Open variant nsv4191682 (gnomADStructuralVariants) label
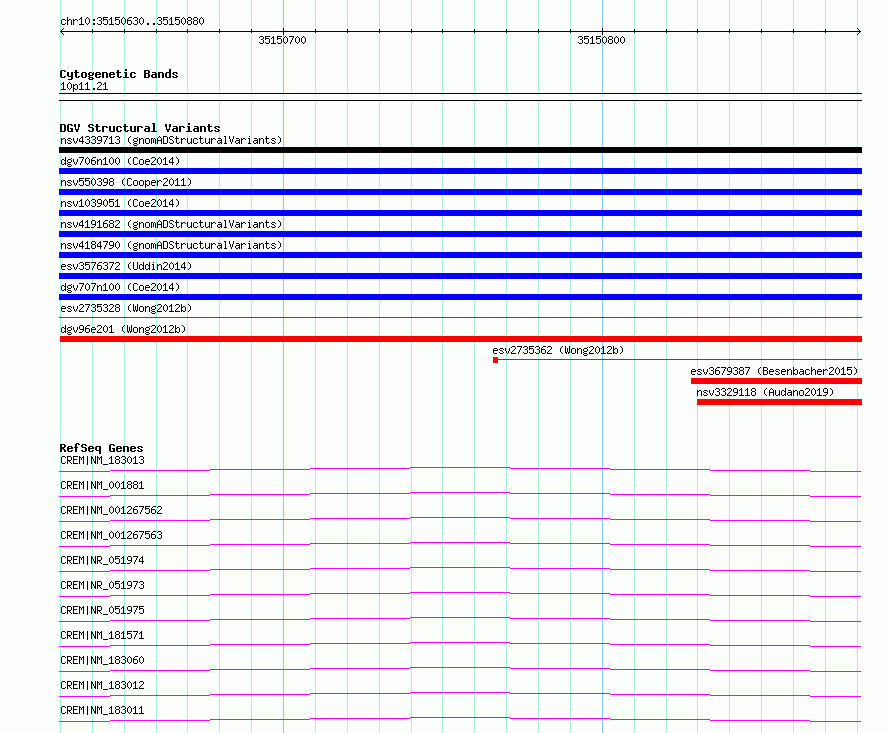The width and height of the screenshot is (890, 733). (x=171, y=224)
